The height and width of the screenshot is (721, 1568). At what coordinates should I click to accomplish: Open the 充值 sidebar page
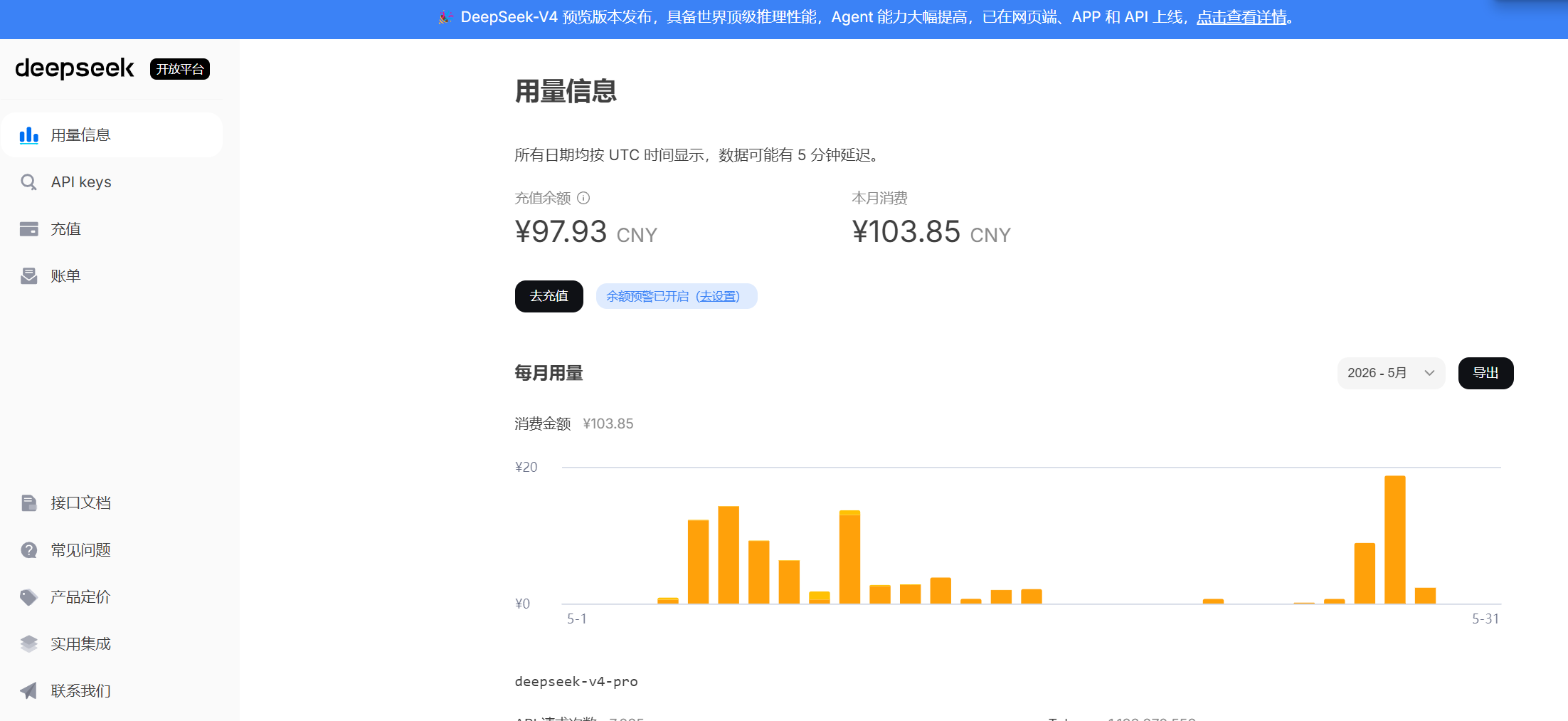coord(112,229)
